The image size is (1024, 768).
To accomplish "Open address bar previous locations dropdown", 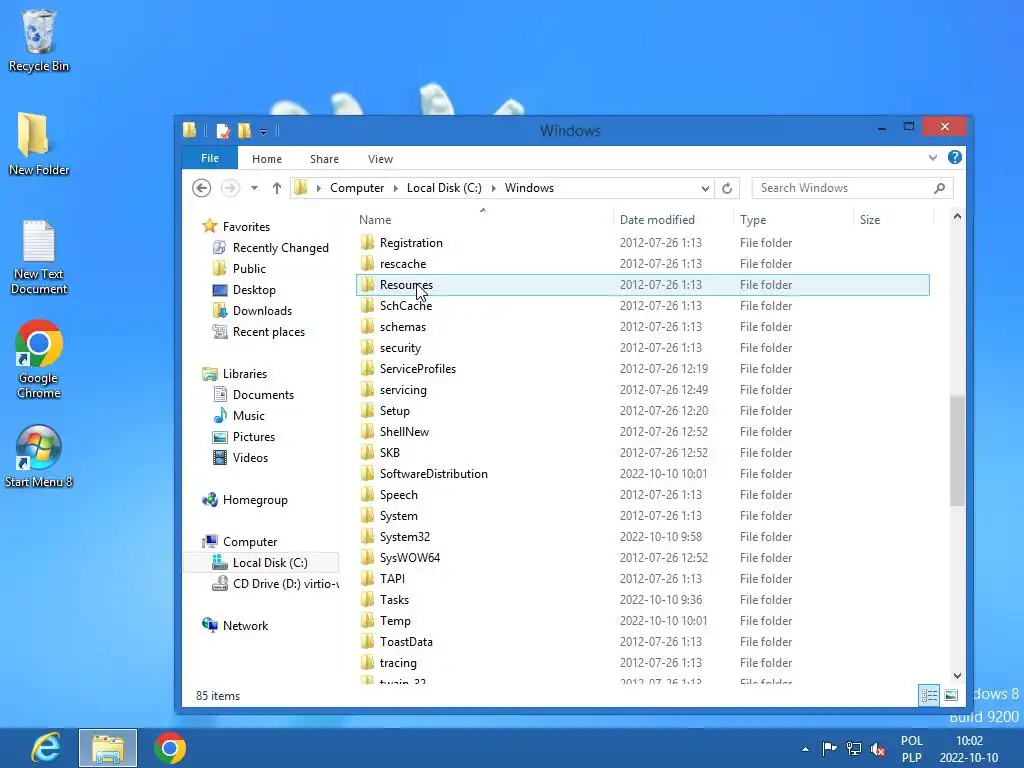I will (x=705, y=188).
